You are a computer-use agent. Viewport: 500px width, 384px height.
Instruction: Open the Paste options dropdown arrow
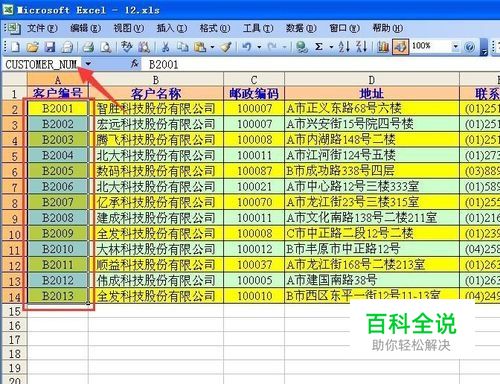click(x=212, y=47)
